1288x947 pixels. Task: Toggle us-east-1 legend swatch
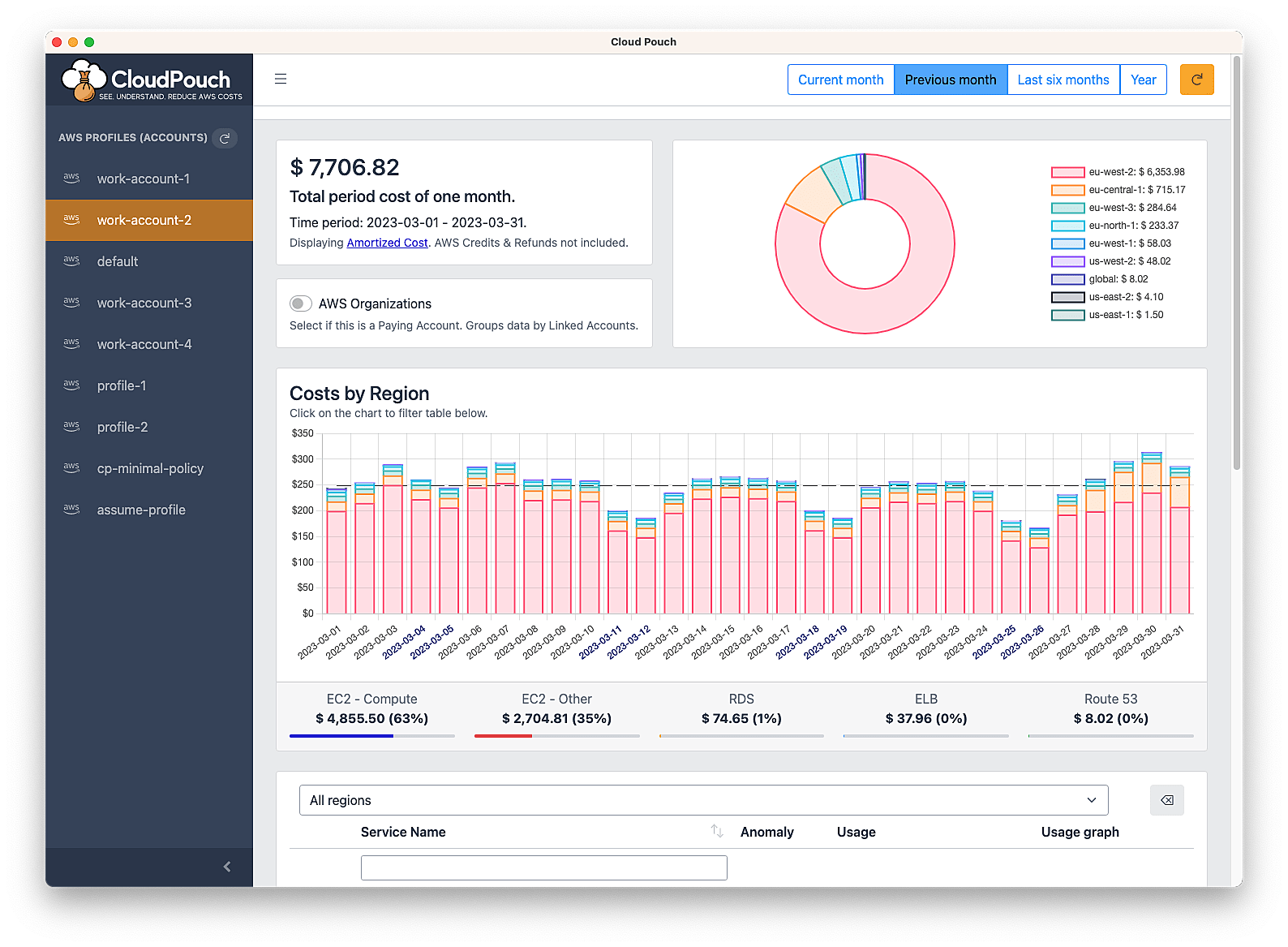(x=1067, y=315)
